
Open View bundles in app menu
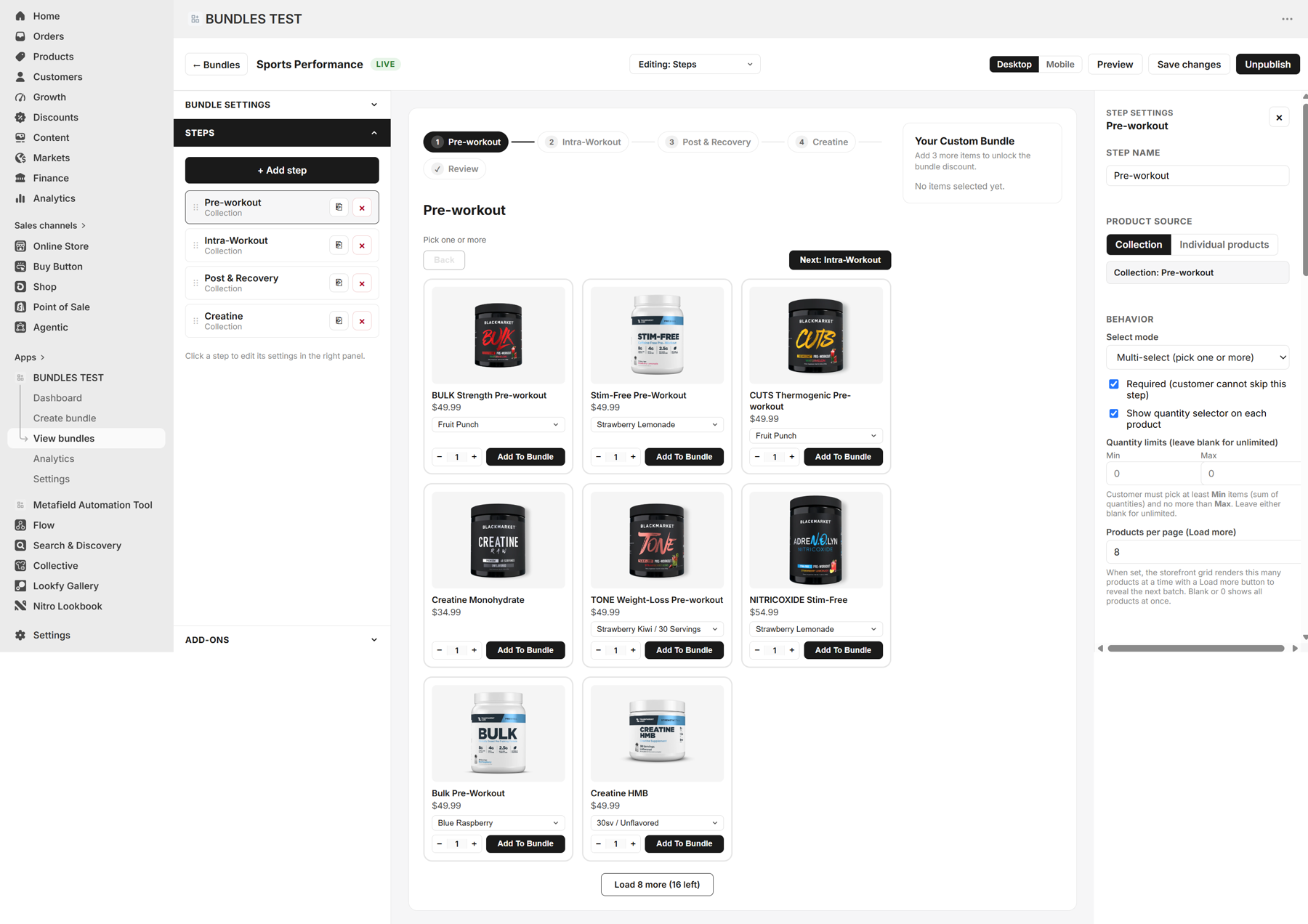click(x=86, y=439)
